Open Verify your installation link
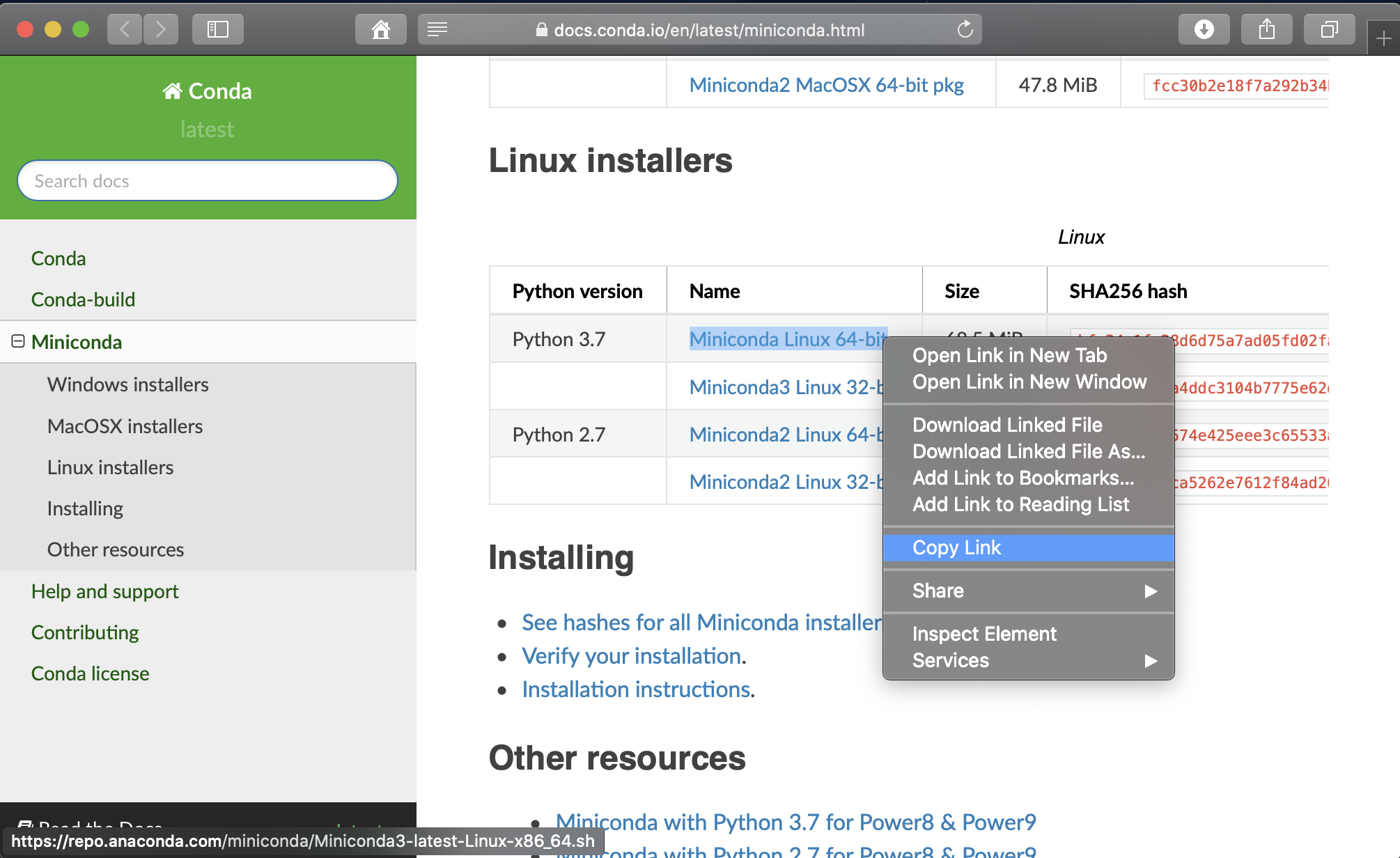1400x858 pixels. coord(631,656)
